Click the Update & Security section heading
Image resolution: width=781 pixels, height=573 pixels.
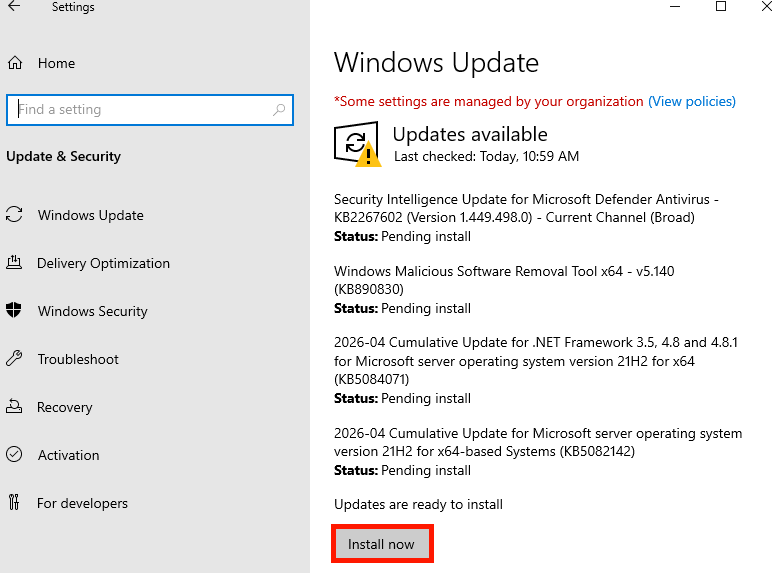click(63, 156)
